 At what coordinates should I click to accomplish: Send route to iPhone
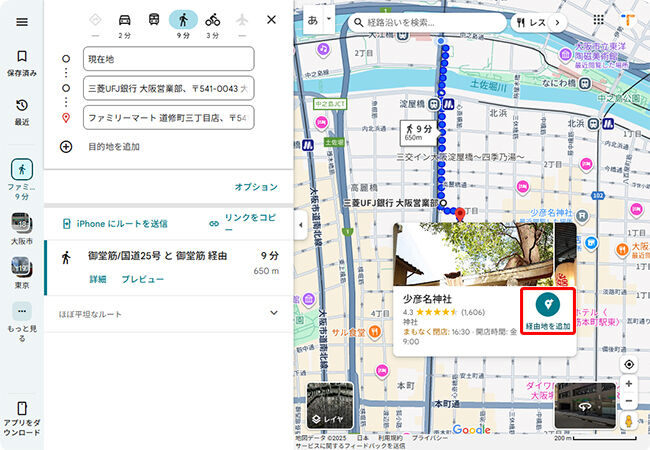click(115, 224)
